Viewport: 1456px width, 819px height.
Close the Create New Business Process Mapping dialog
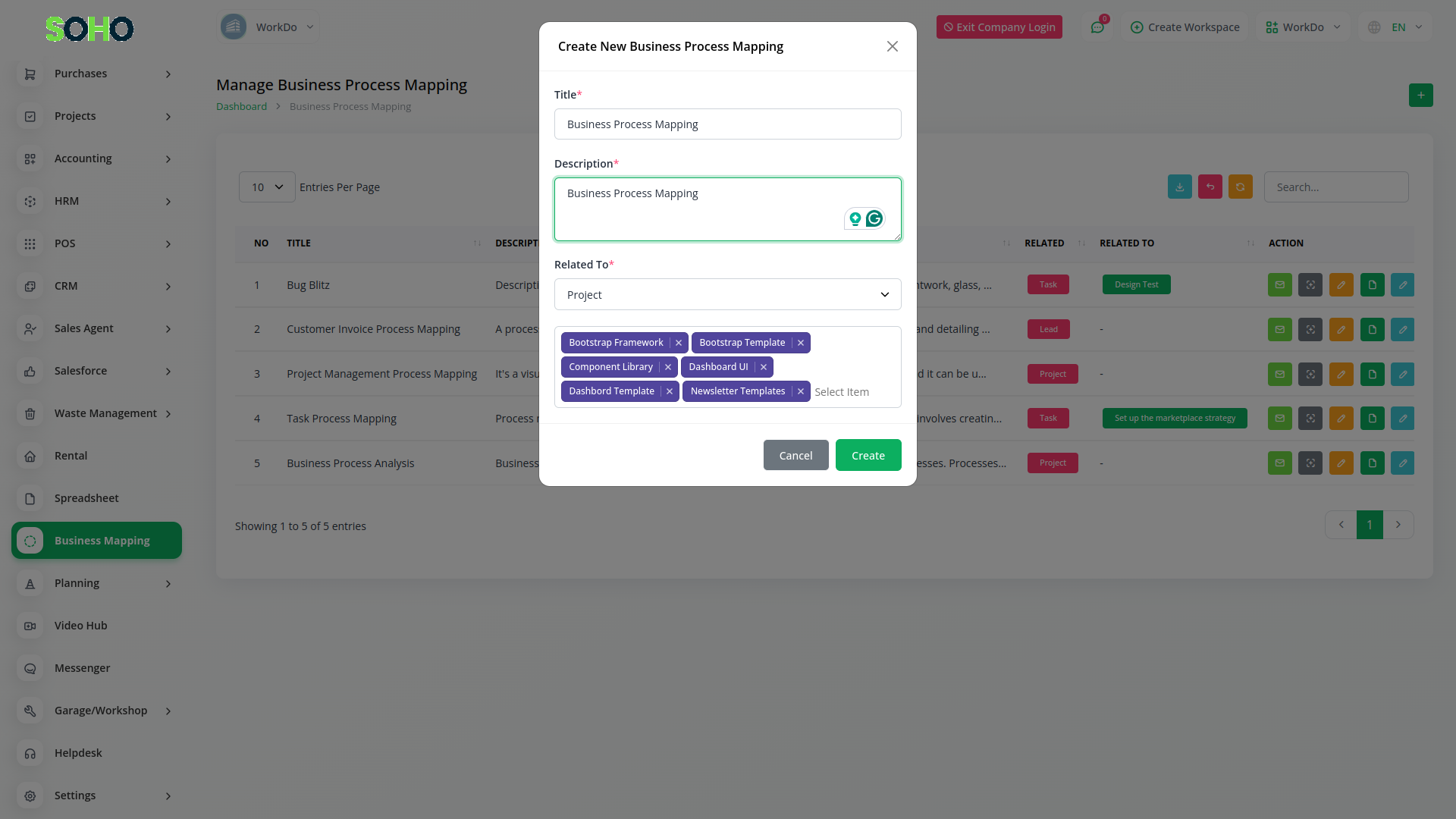[x=893, y=47]
